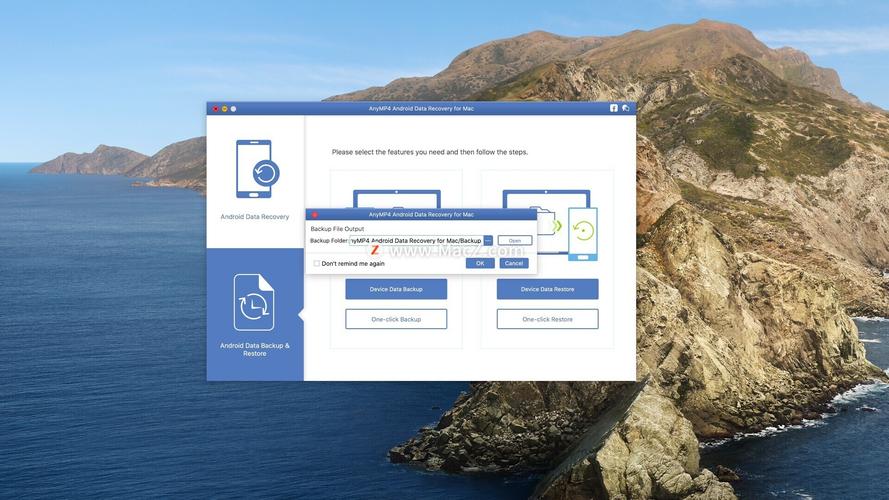Open the Facebook page icon in title bar
The image size is (889, 500).
(x=614, y=108)
